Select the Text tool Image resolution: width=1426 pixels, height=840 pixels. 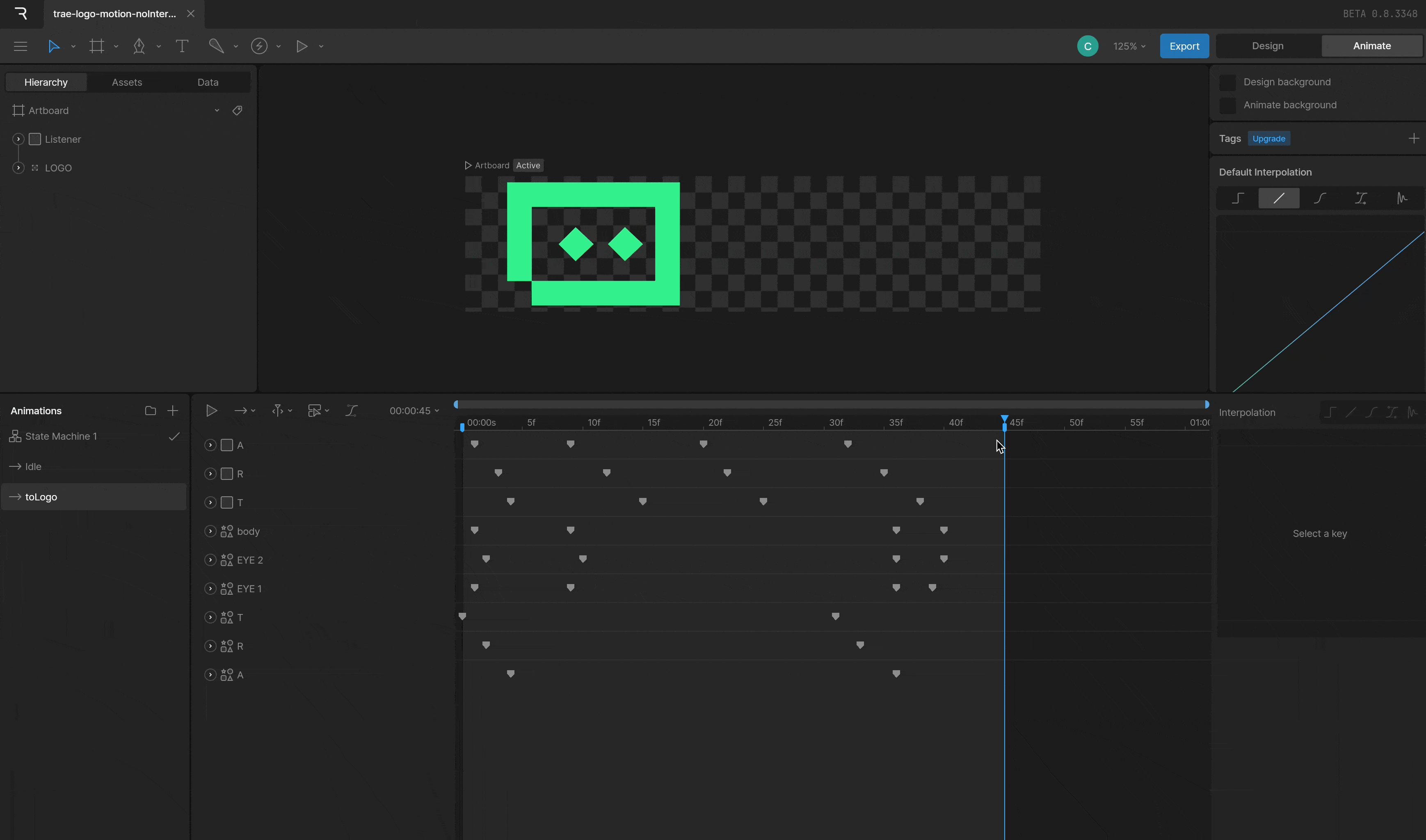(x=182, y=46)
